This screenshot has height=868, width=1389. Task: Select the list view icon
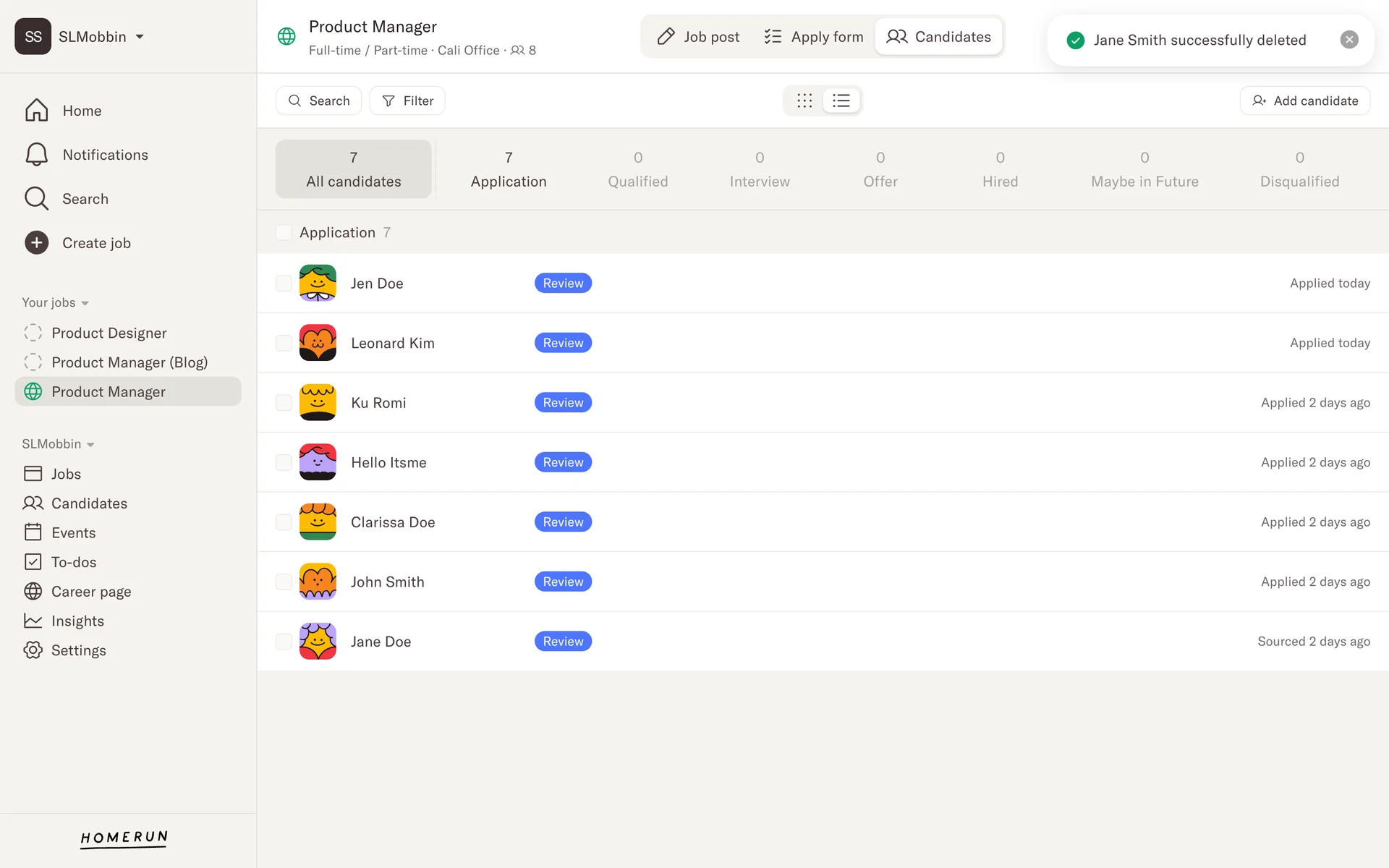(x=841, y=101)
